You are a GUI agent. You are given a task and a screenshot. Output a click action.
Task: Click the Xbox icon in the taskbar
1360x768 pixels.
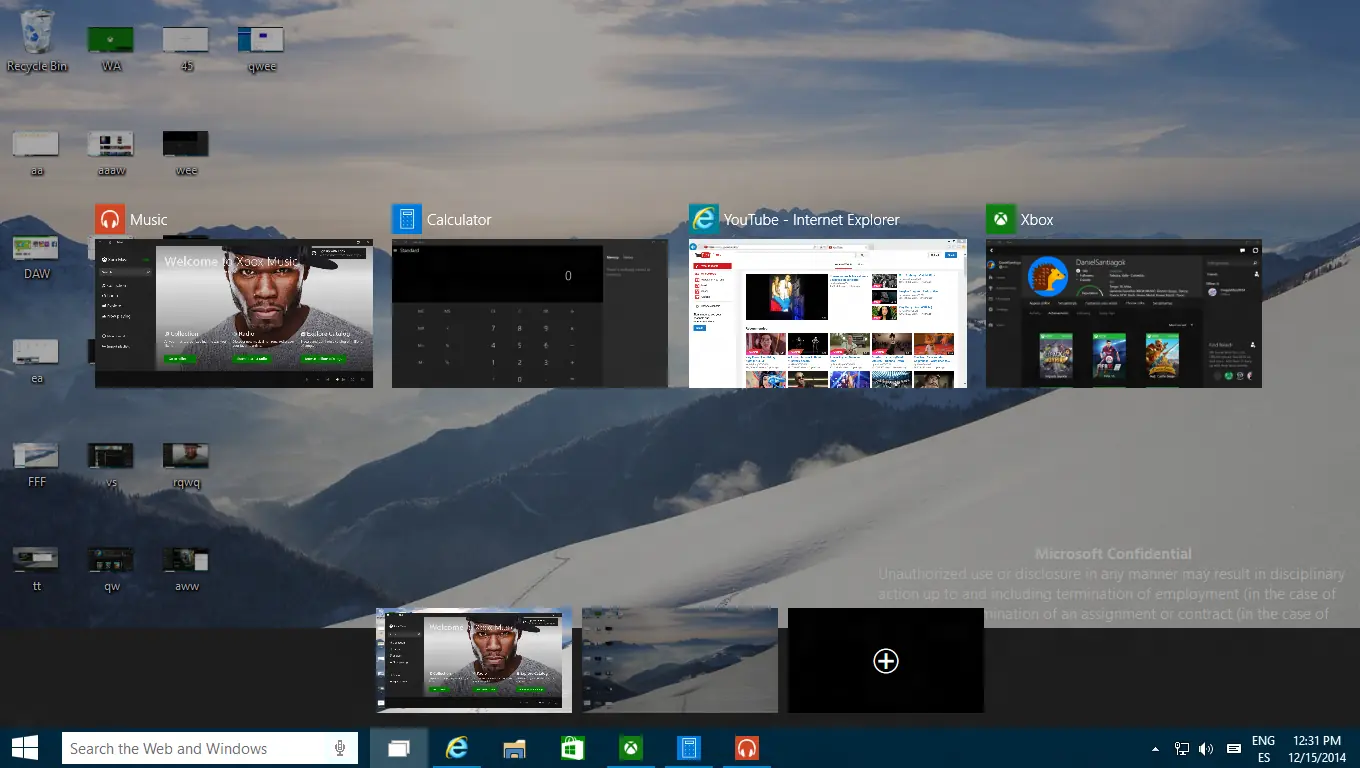coord(630,748)
